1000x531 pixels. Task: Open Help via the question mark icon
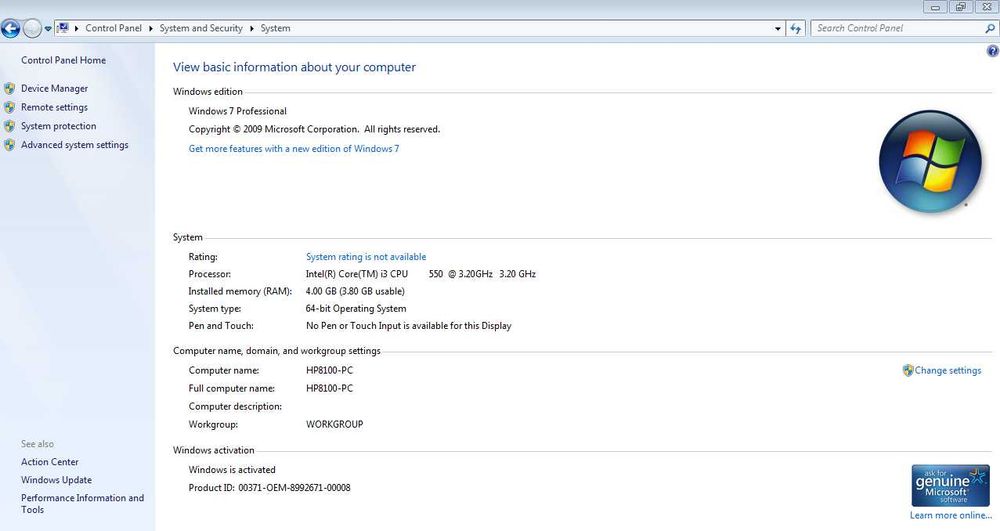click(x=992, y=51)
